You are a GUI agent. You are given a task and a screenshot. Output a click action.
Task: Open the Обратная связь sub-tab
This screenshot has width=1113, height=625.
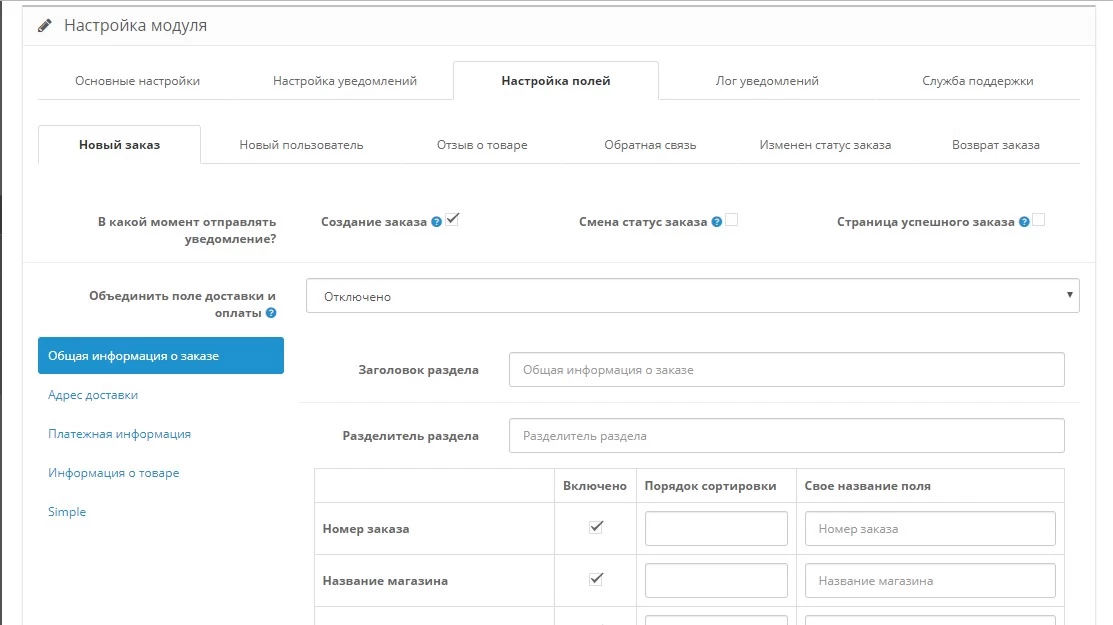click(x=650, y=145)
